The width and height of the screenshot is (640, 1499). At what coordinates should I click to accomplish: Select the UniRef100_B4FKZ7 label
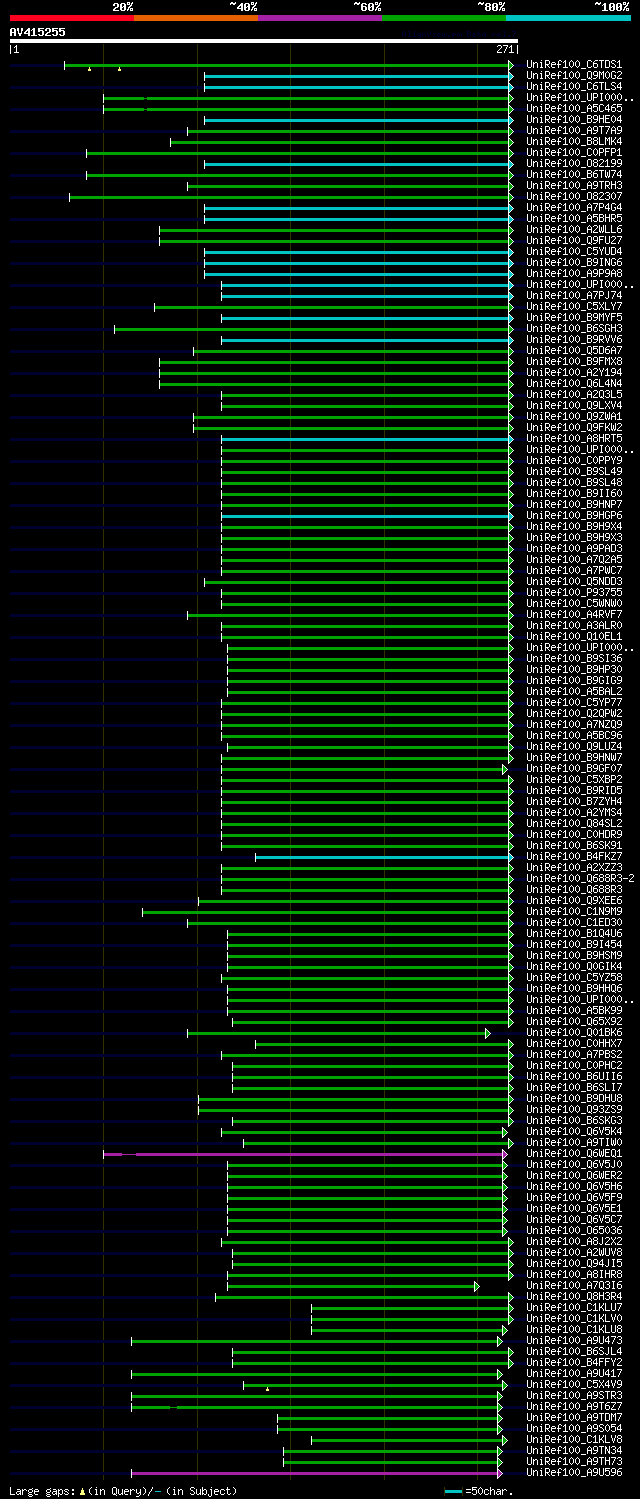pyautogui.click(x=573, y=857)
